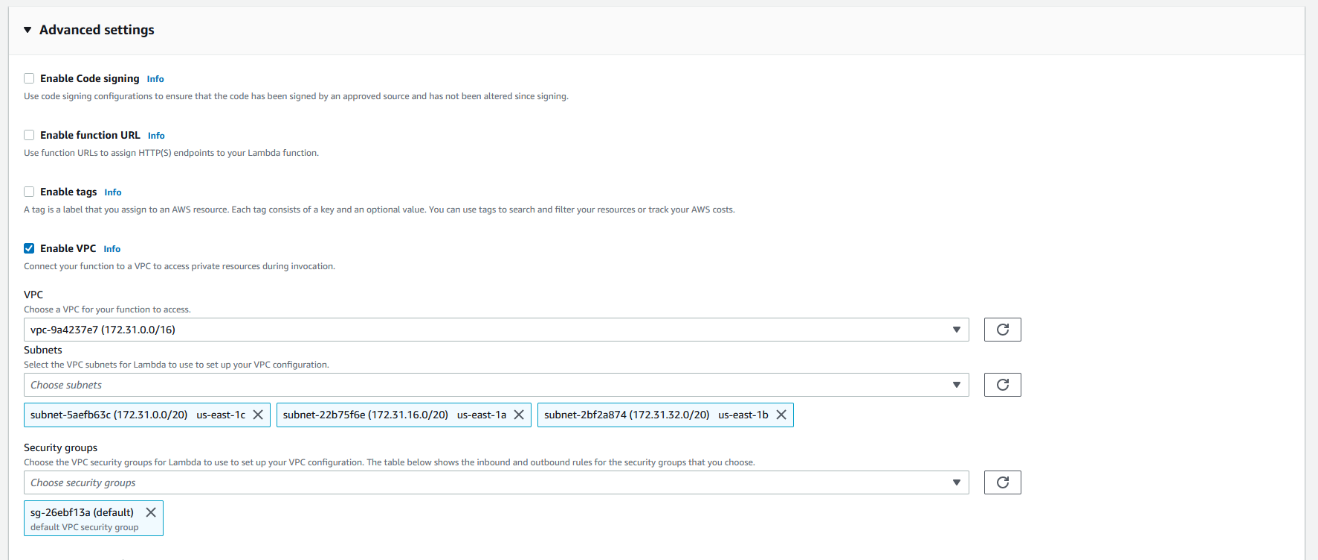Enable Code signing checkbox
The image size is (1318, 560).
click(x=29, y=78)
